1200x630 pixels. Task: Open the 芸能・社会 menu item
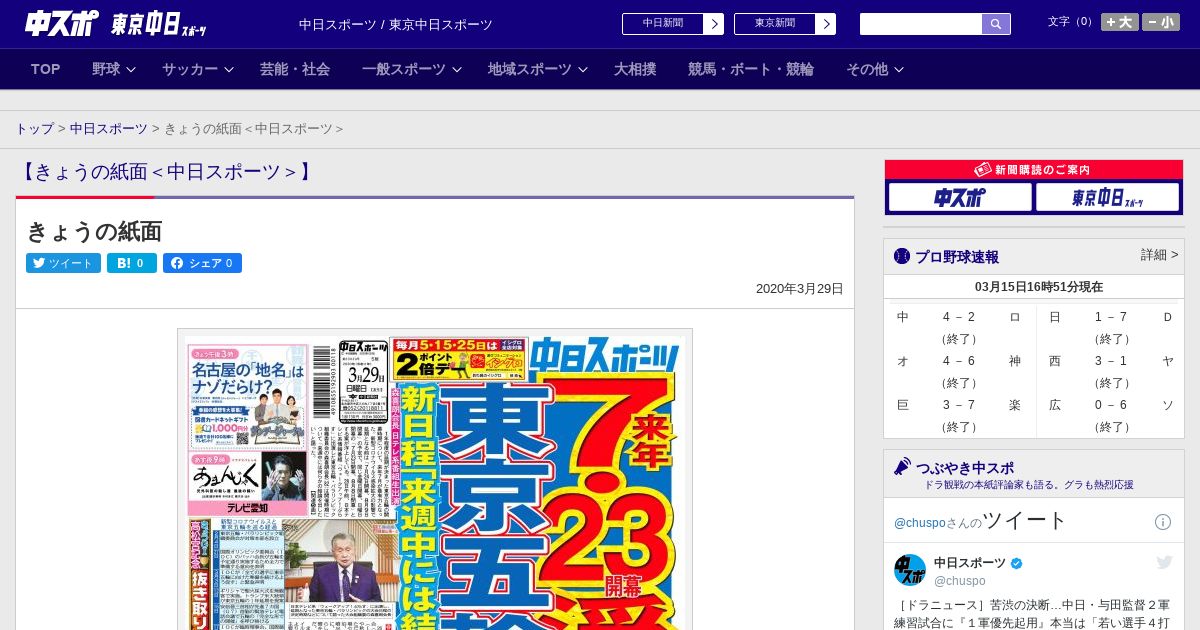[x=295, y=69]
